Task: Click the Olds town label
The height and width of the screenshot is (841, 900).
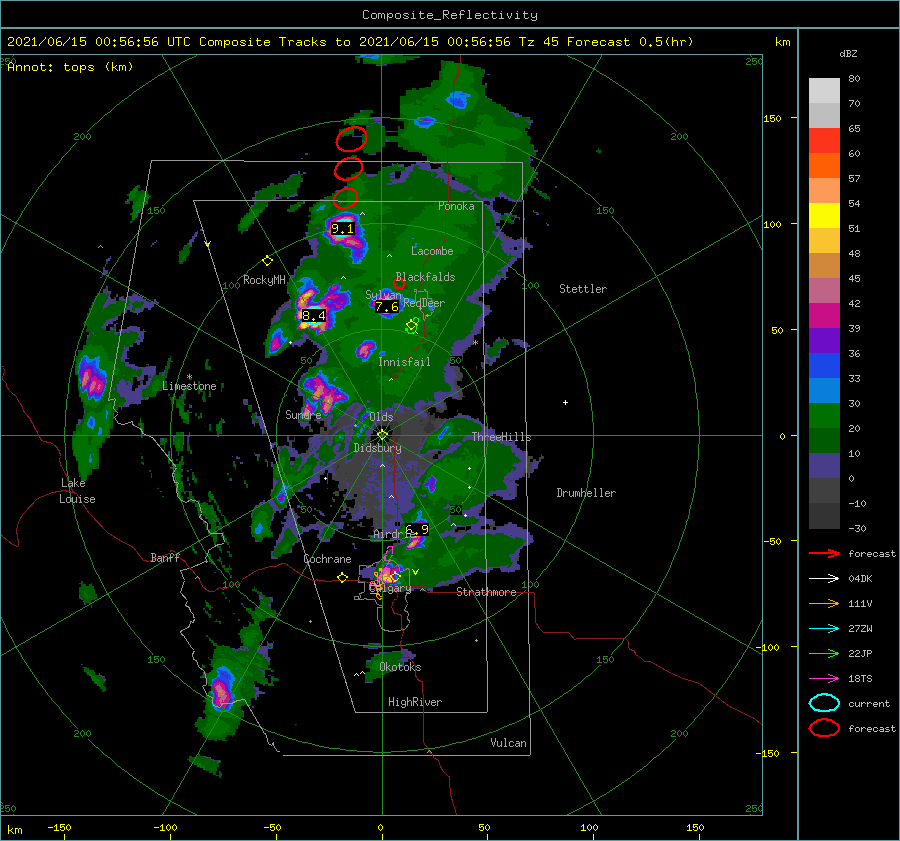Action: pos(381,417)
